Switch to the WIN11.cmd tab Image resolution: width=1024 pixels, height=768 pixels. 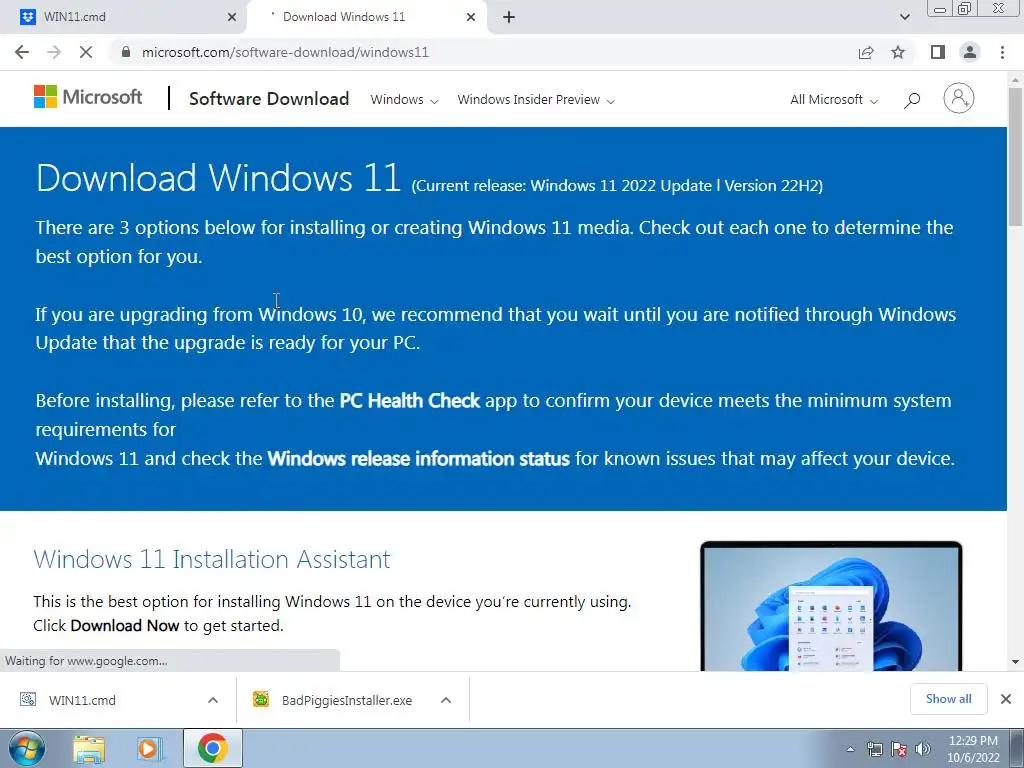(123, 17)
